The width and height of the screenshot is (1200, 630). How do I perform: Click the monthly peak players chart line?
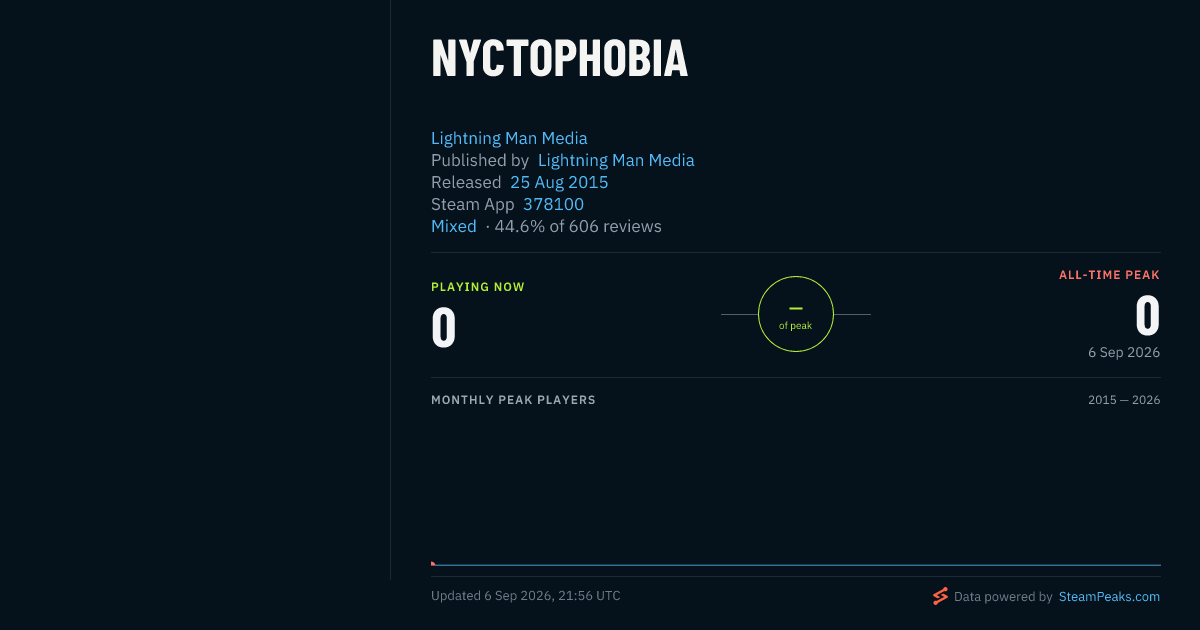click(x=796, y=565)
